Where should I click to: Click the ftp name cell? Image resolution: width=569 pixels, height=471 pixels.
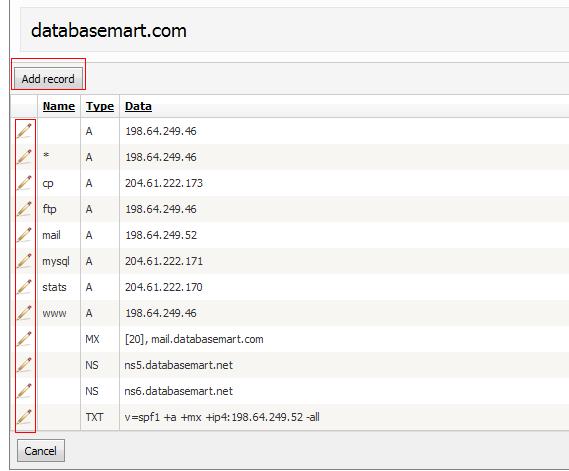tap(49, 209)
